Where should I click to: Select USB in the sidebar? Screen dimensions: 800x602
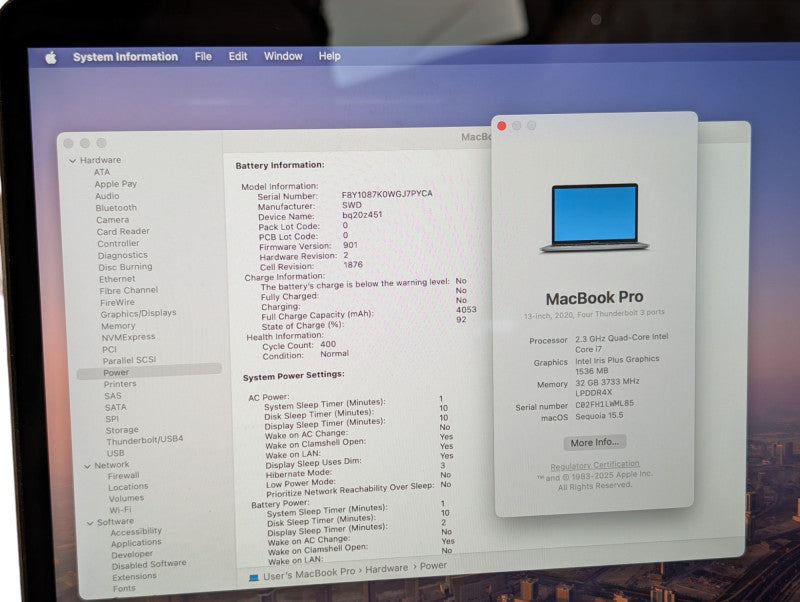tap(115, 453)
